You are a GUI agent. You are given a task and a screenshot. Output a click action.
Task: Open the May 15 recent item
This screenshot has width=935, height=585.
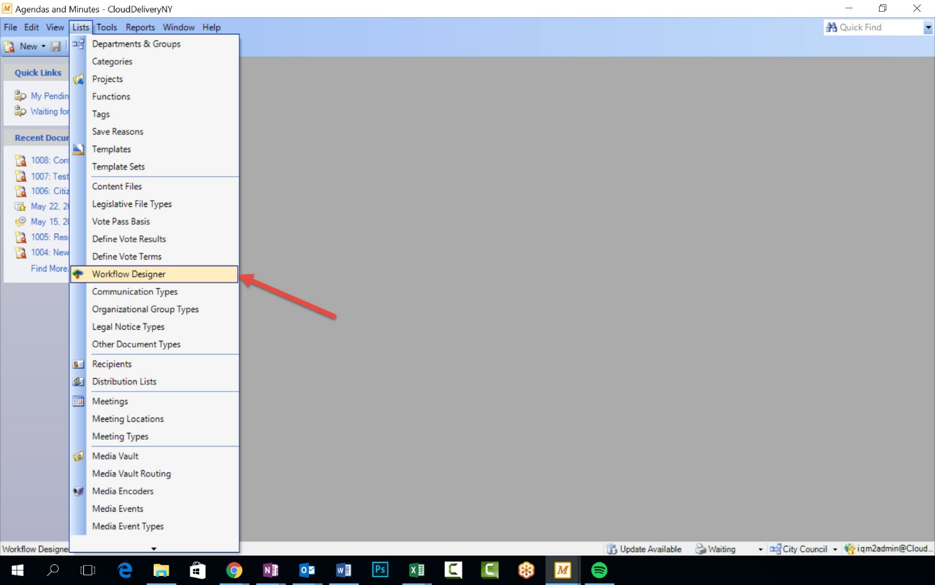tap(42, 222)
